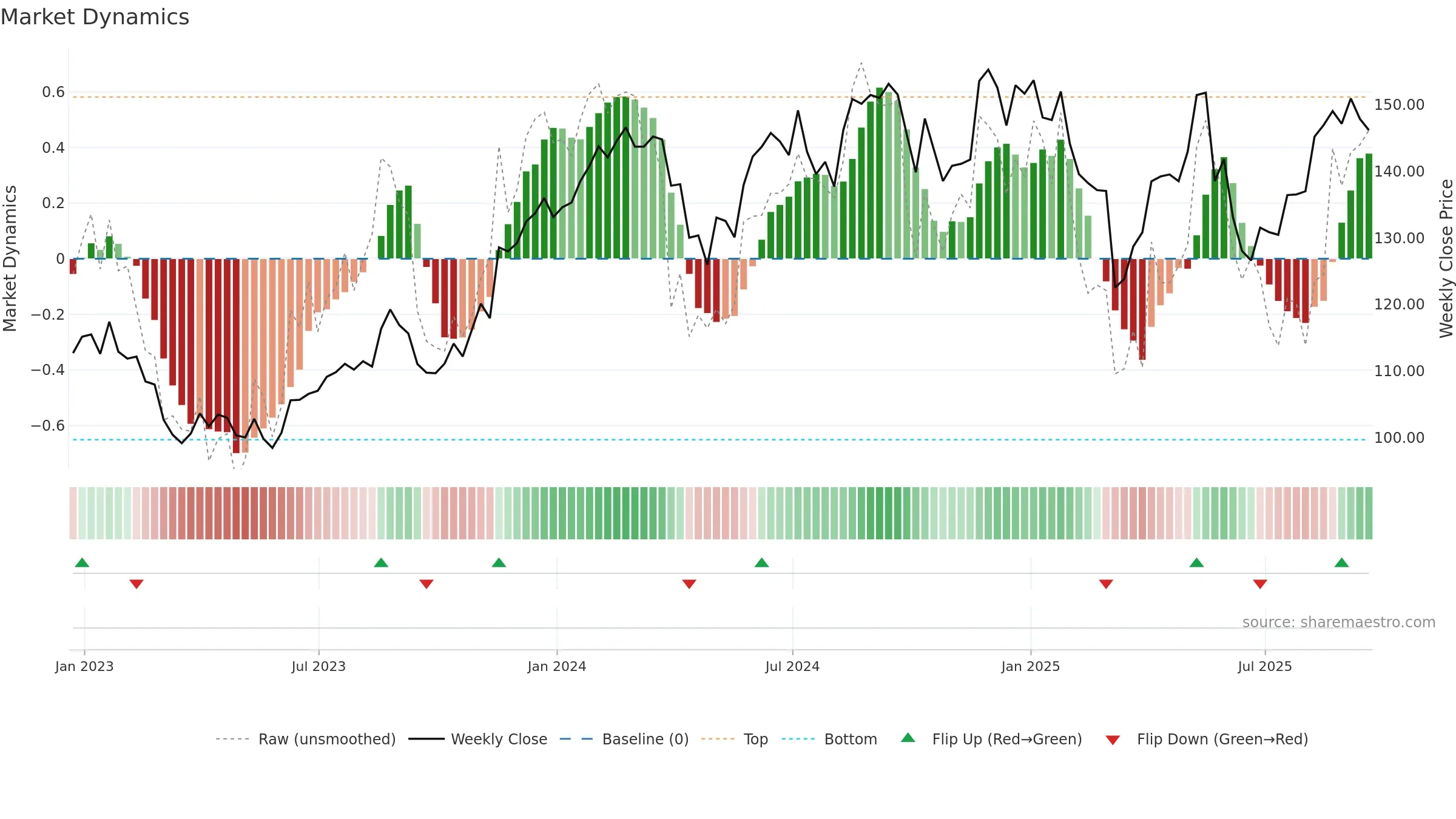Screen dimensions: 1456x819
Task: Toggle Flip Down (Green→Red) legend entry
Action: [x=1207, y=739]
